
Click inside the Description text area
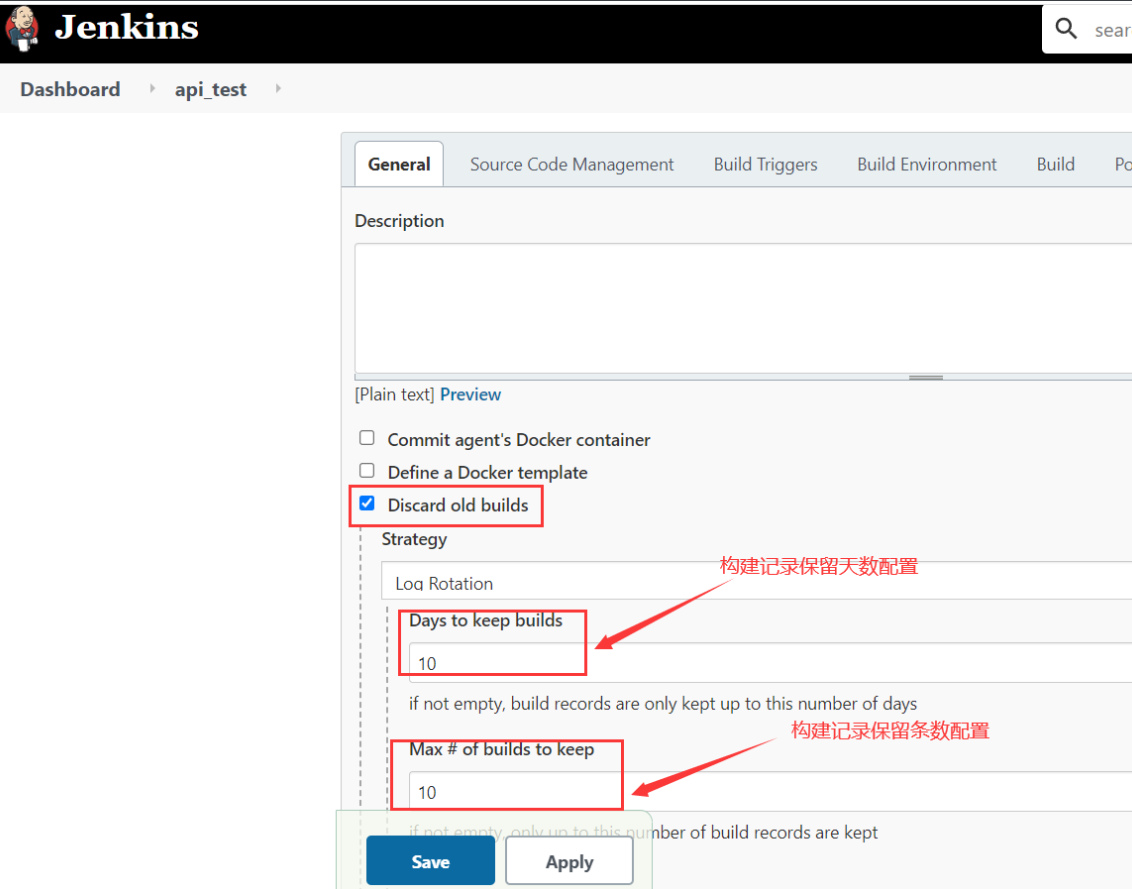tap(743, 308)
